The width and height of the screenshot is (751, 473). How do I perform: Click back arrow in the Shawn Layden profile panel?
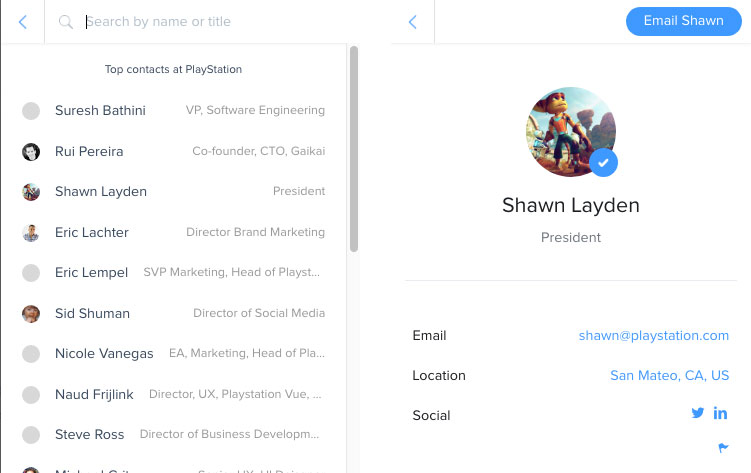pos(412,22)
